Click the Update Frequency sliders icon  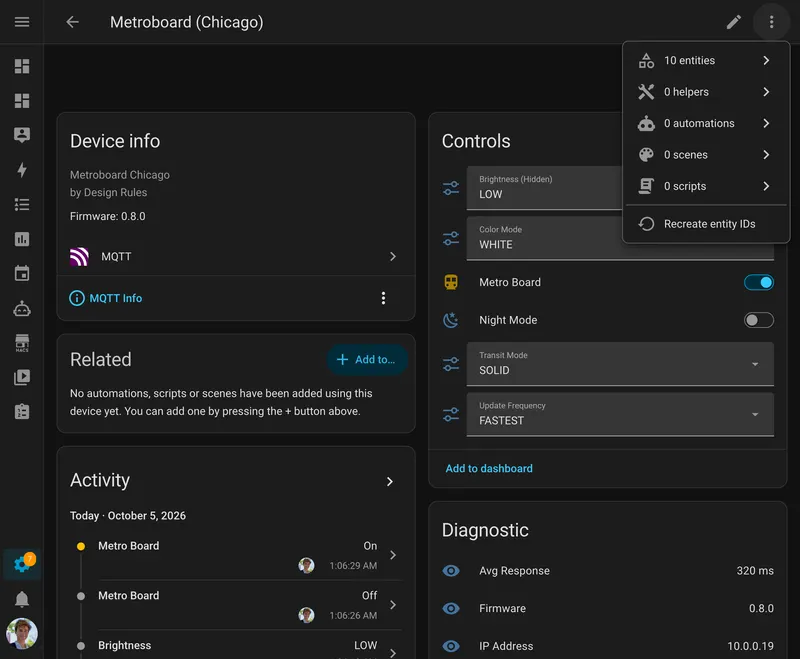point(451,414)
